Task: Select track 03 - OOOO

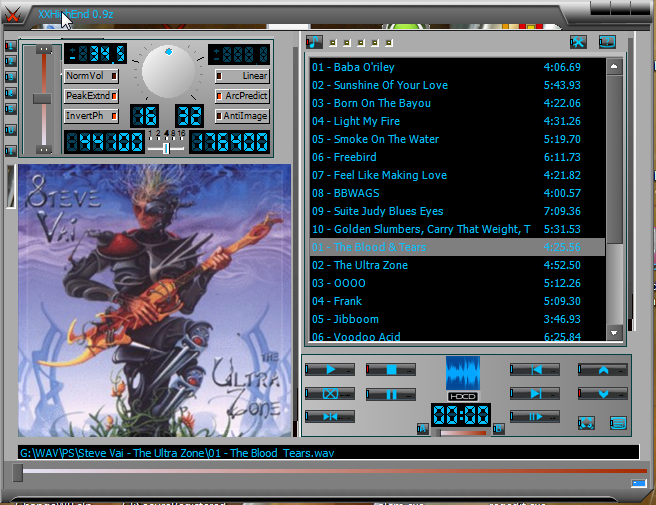Action: [x=457, y=283]
